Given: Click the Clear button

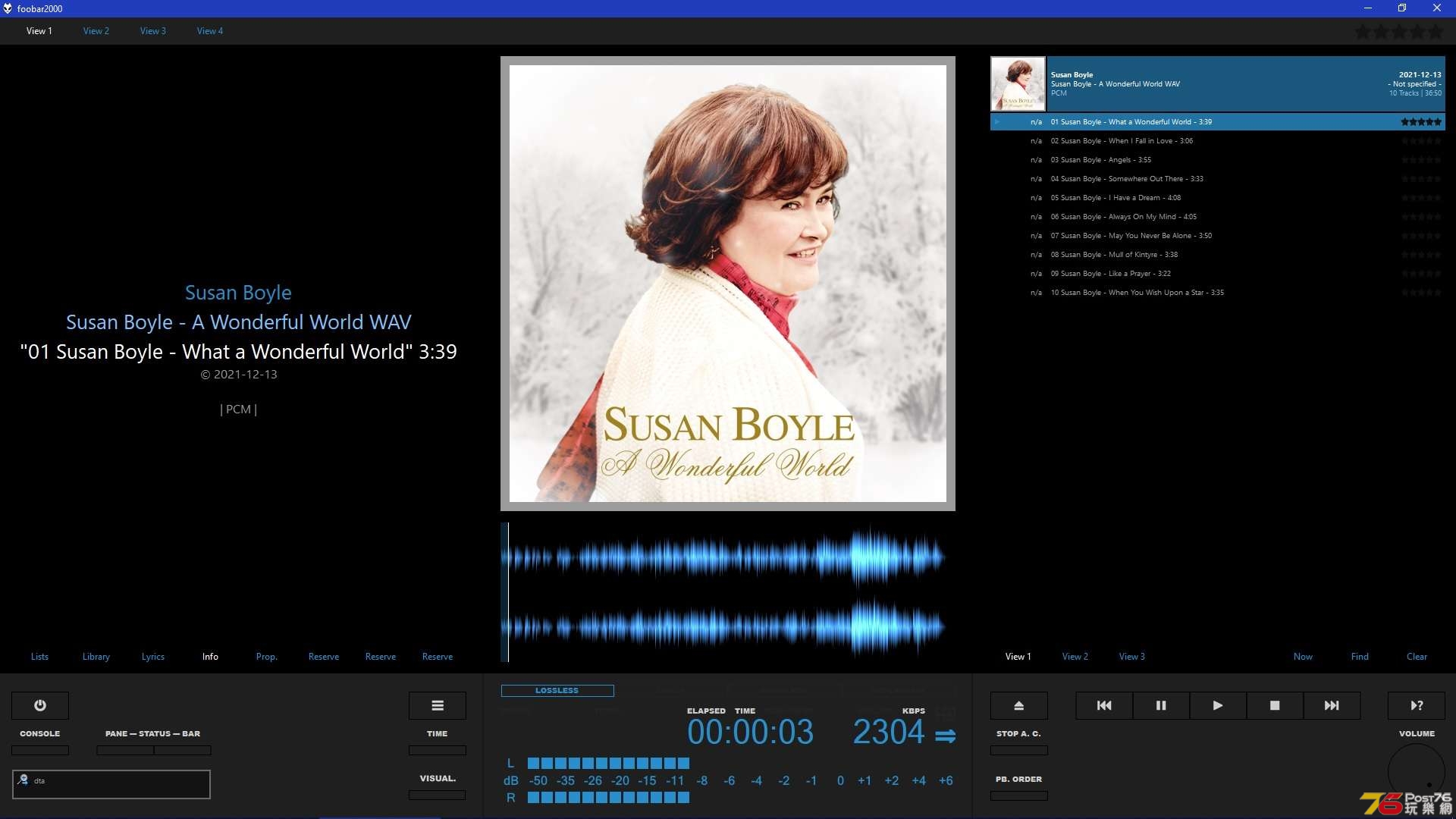Looking at the screenshot, I should (1417, 657).
